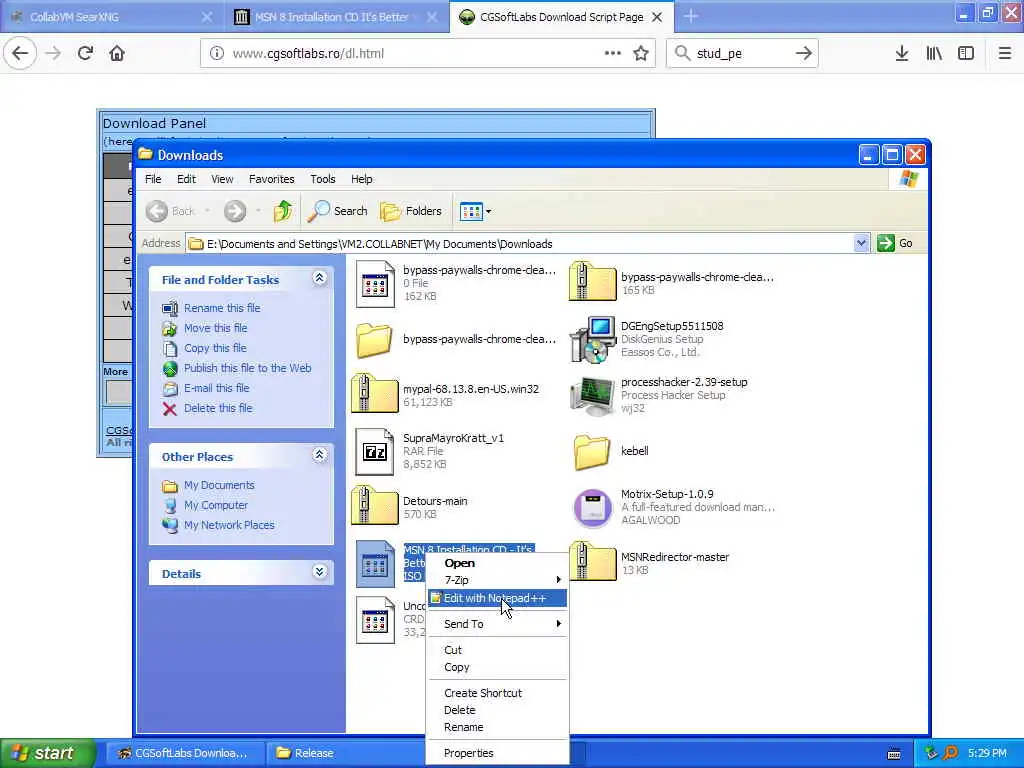1024x768 pixels.
Task: Click Rename this file link
Action: tap(222, 308)
